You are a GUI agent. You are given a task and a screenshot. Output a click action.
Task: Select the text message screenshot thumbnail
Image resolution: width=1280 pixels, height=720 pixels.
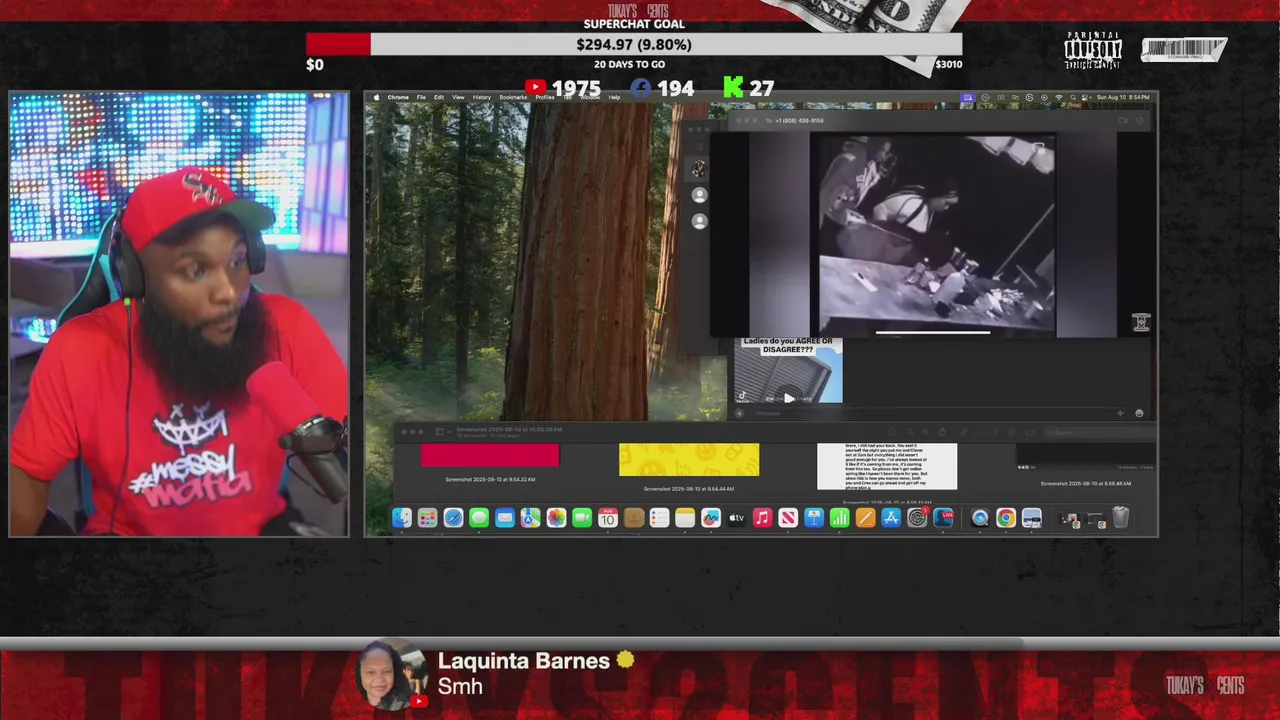pyautogui.click(x=887, y=466)
